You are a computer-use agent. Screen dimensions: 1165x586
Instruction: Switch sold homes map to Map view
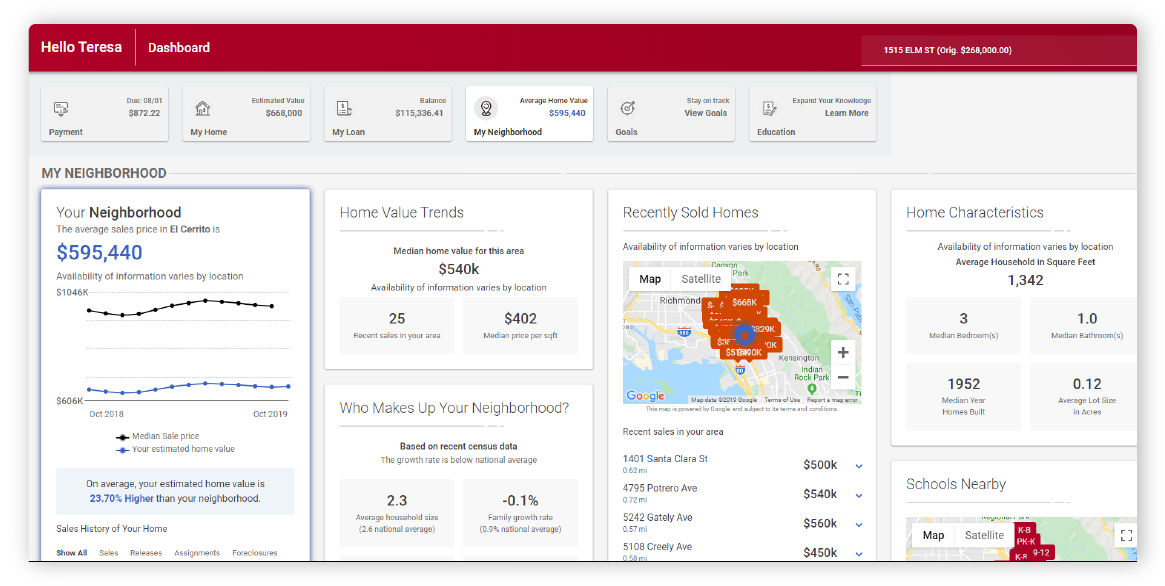point(650,279)
